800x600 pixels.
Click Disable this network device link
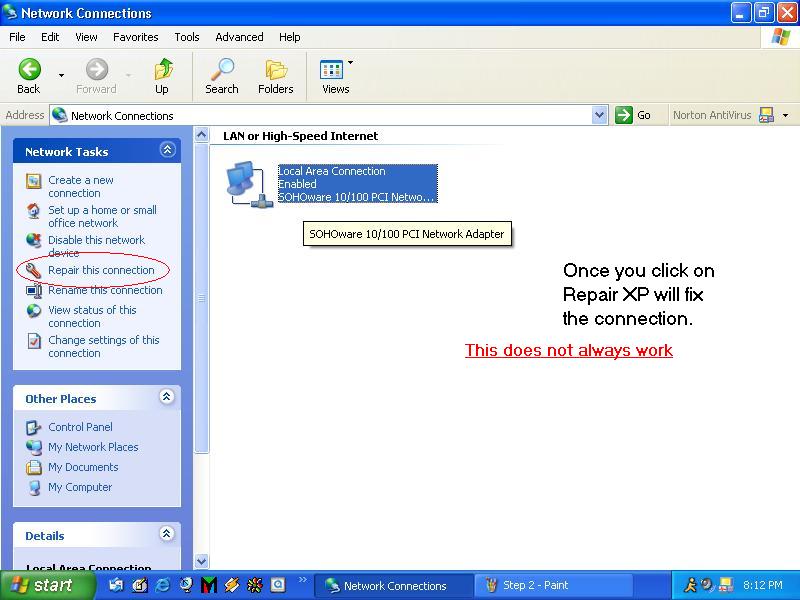[x=96, y=246]
